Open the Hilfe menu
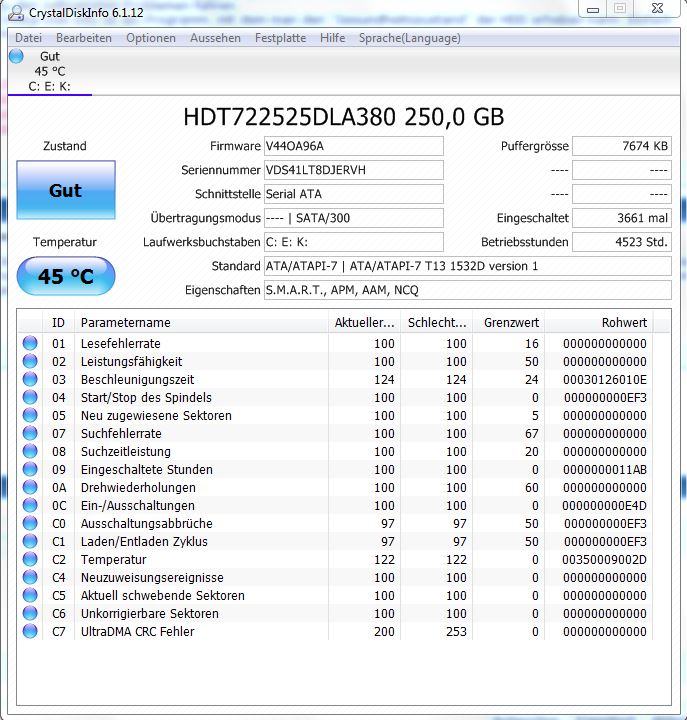Screen dimensions: 687x720 click(x=332, y=38)
